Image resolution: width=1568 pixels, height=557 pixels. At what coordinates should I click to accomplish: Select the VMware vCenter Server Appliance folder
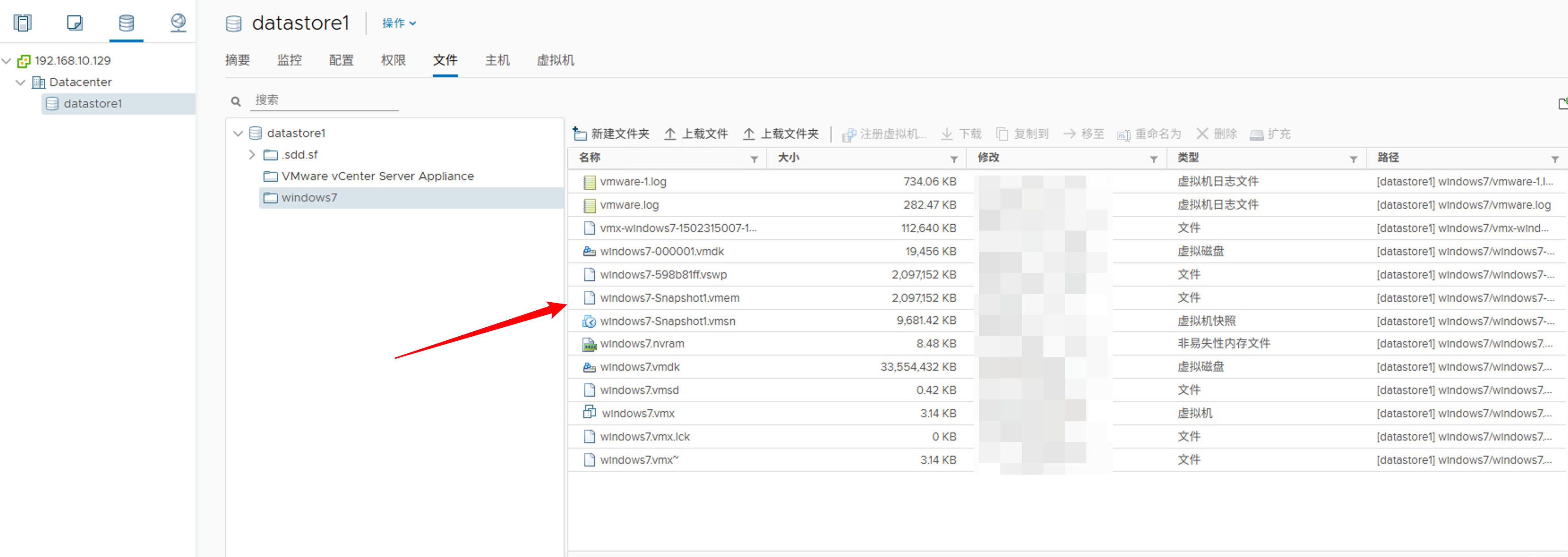click(377, 176)
